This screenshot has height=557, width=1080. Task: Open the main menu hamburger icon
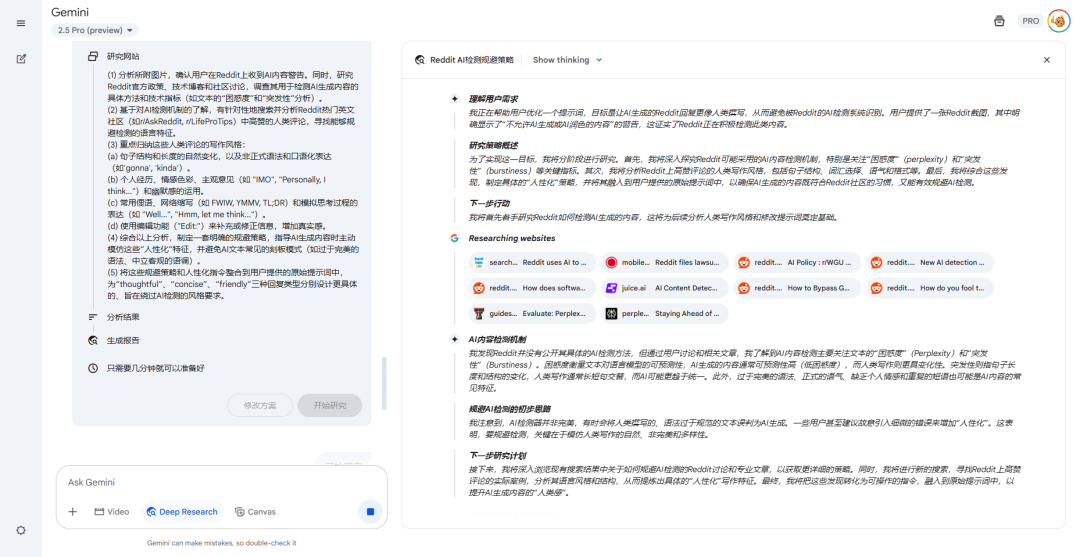(21, 23)
